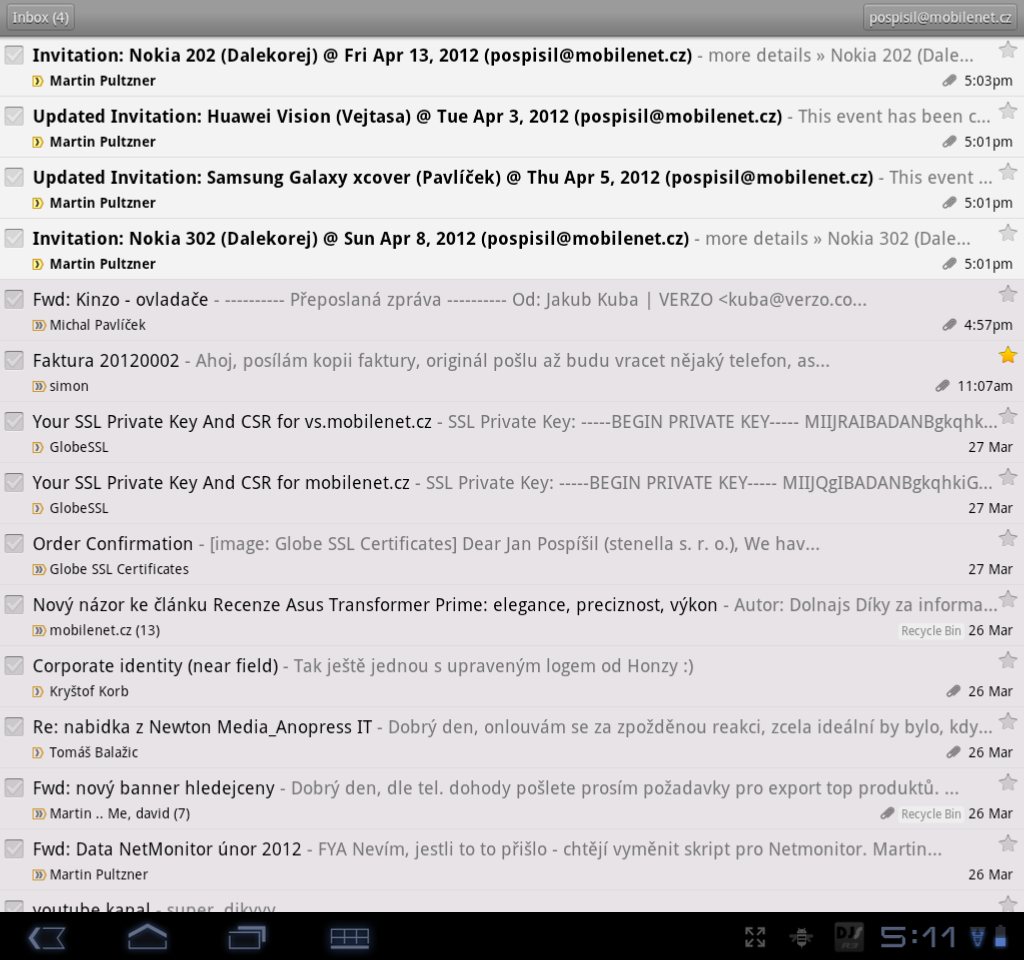Star the Order Confirmation email
Viewport: 1024px width, 960px height.
click(x=1007, y=538)
